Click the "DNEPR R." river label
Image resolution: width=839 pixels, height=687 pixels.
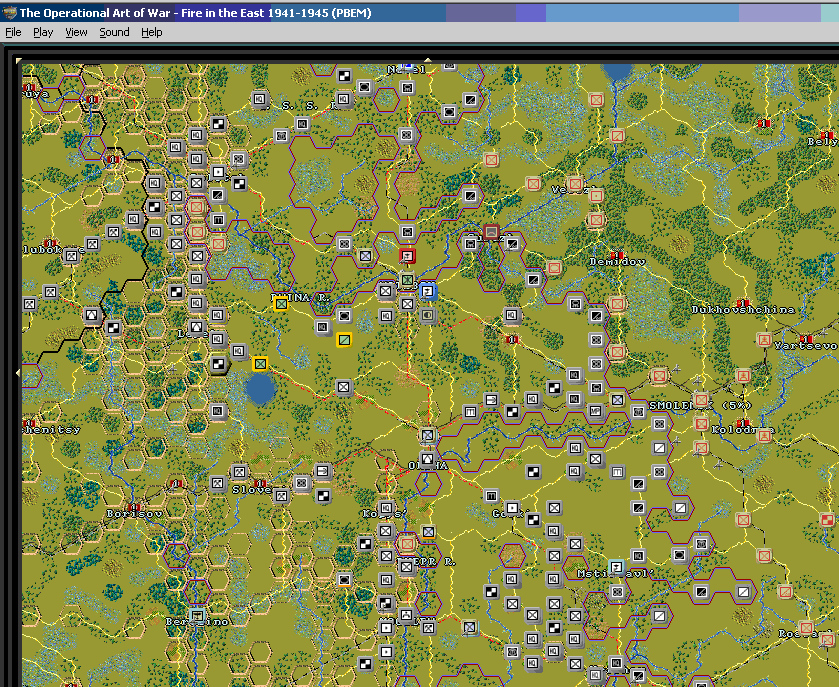(426, 561)
